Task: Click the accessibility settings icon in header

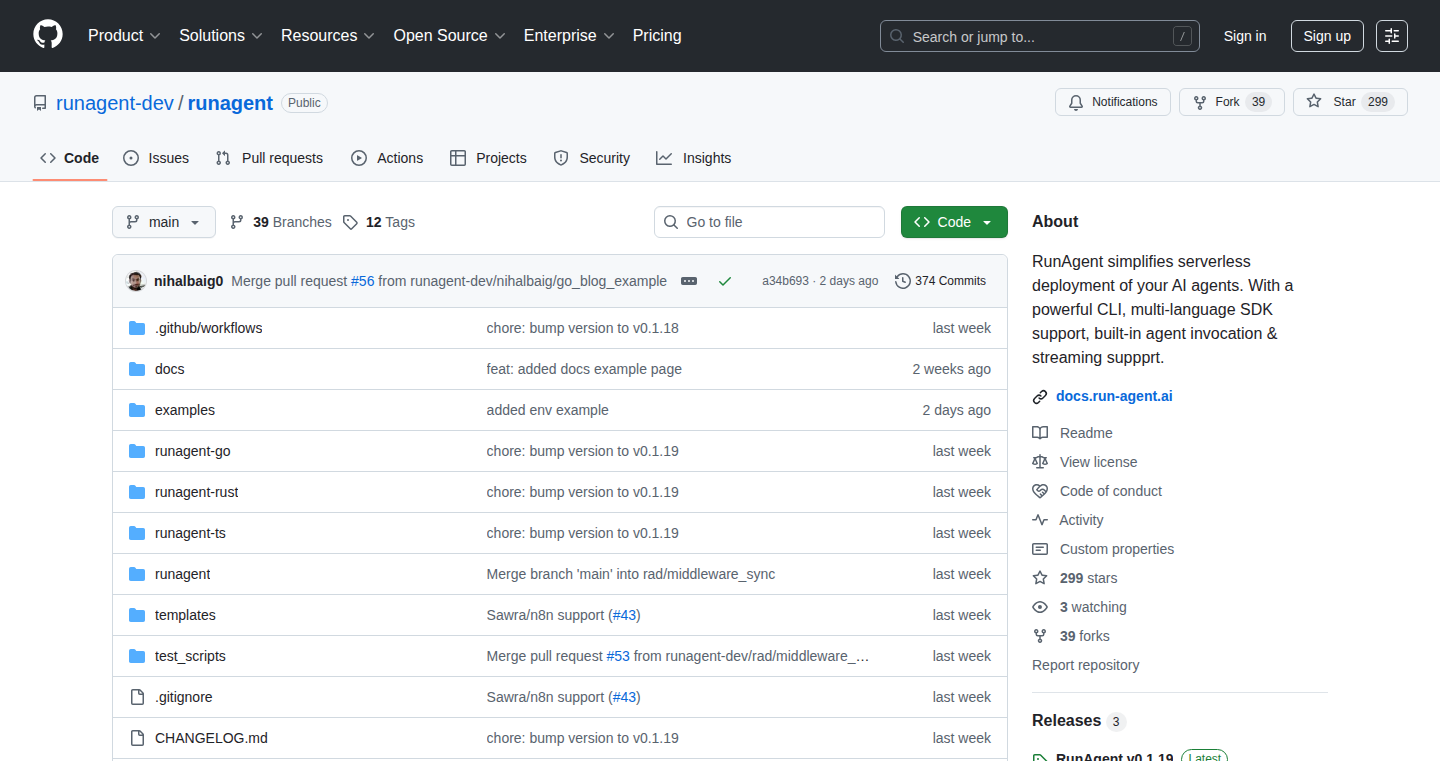Action: (1392, 36)
